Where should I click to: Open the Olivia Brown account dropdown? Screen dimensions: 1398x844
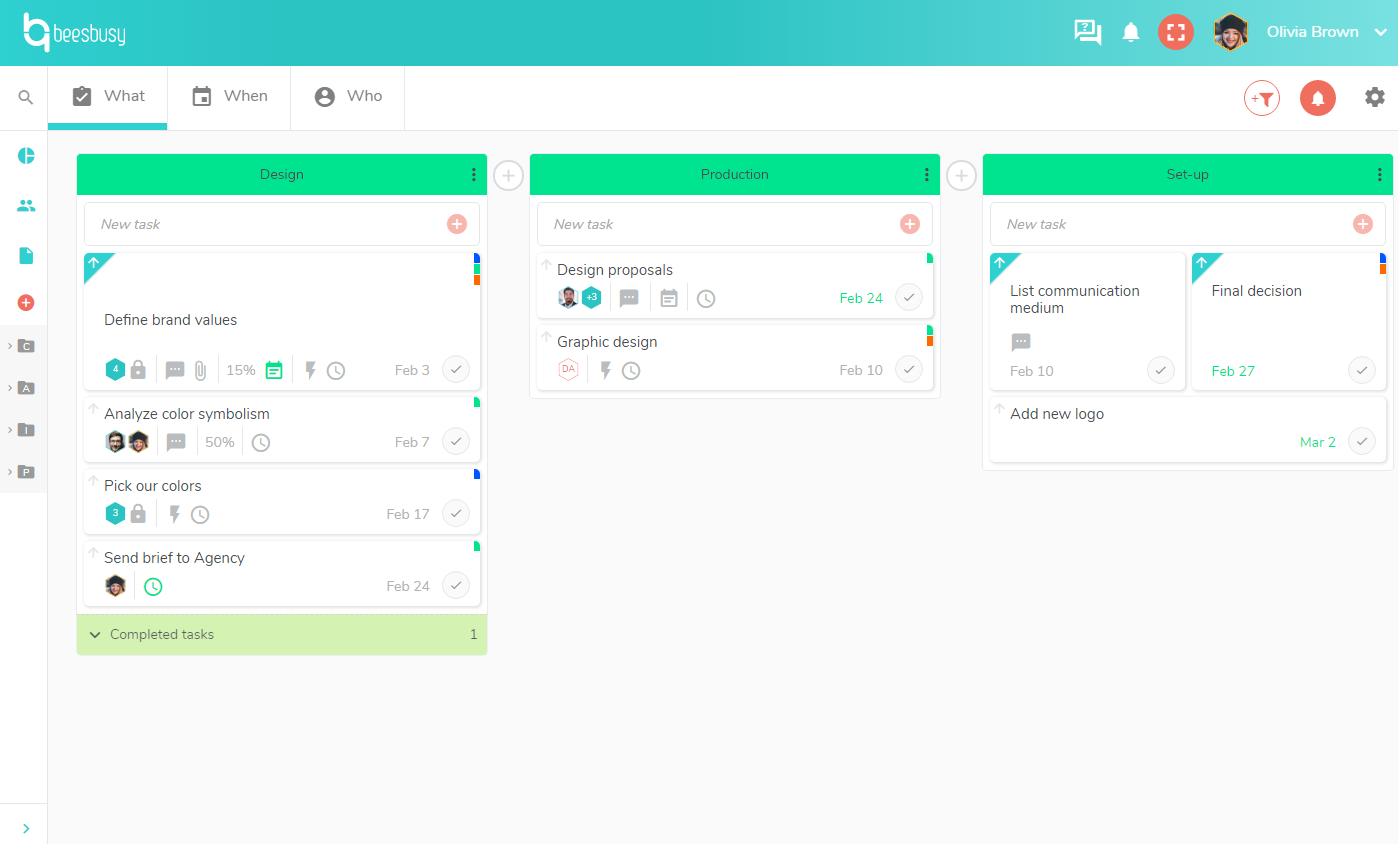tap(1322, 31)
